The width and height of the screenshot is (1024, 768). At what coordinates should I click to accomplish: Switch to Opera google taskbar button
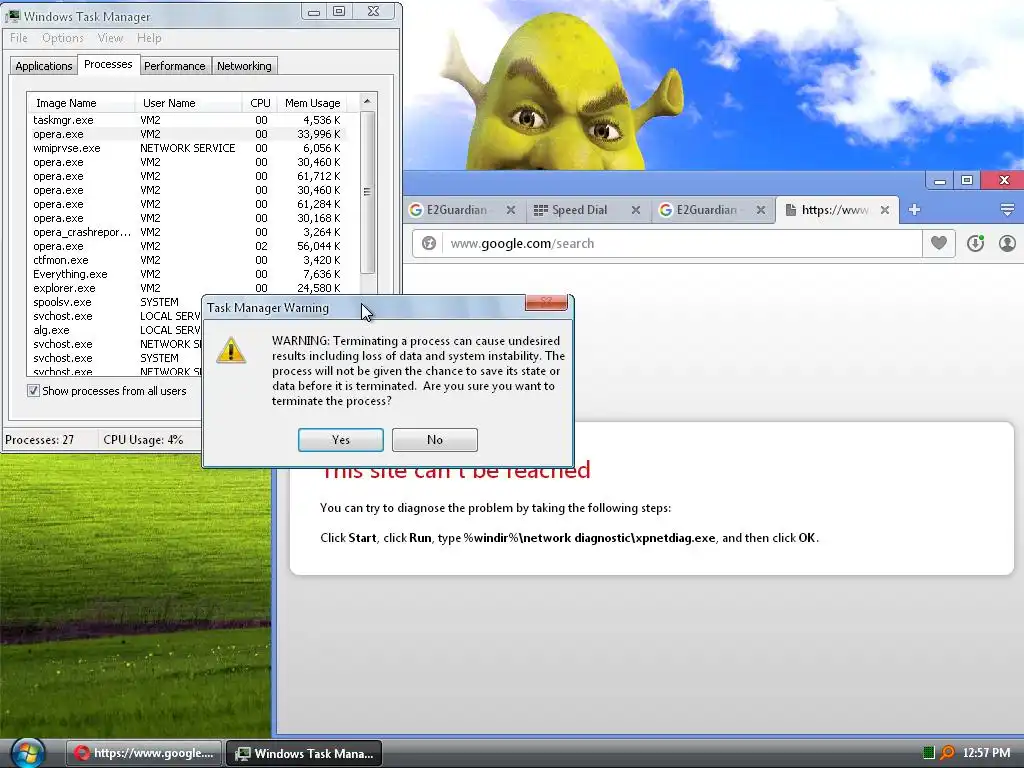click(x=144, y=753)
